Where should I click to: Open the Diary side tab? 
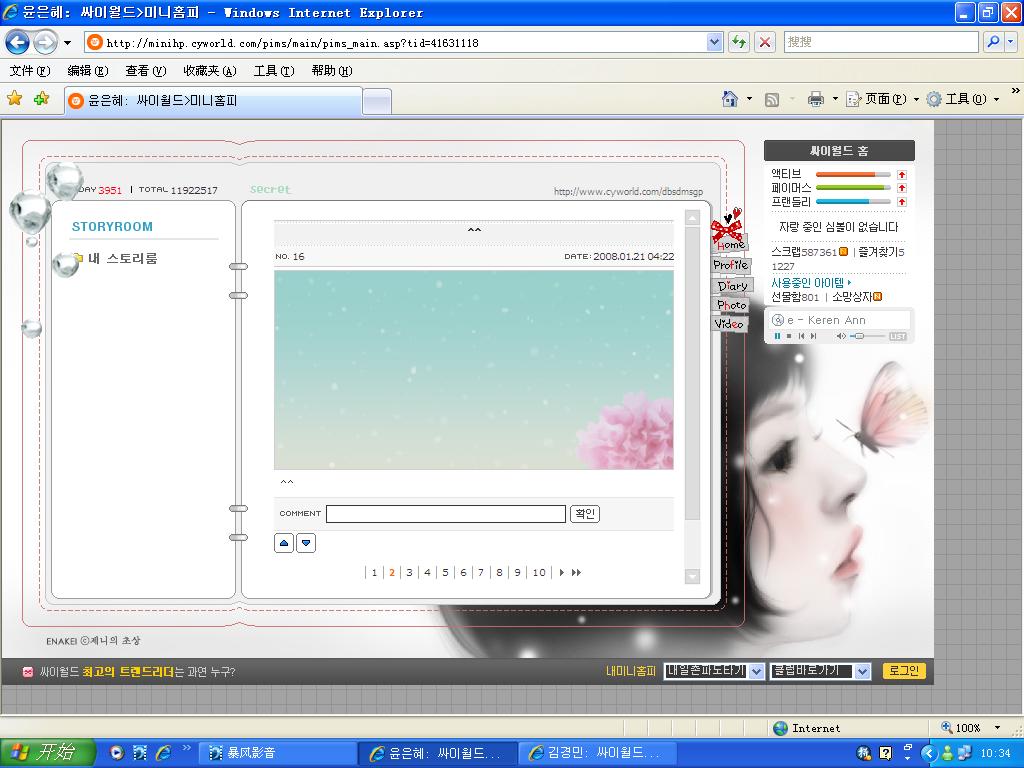[x=732, y=285]
